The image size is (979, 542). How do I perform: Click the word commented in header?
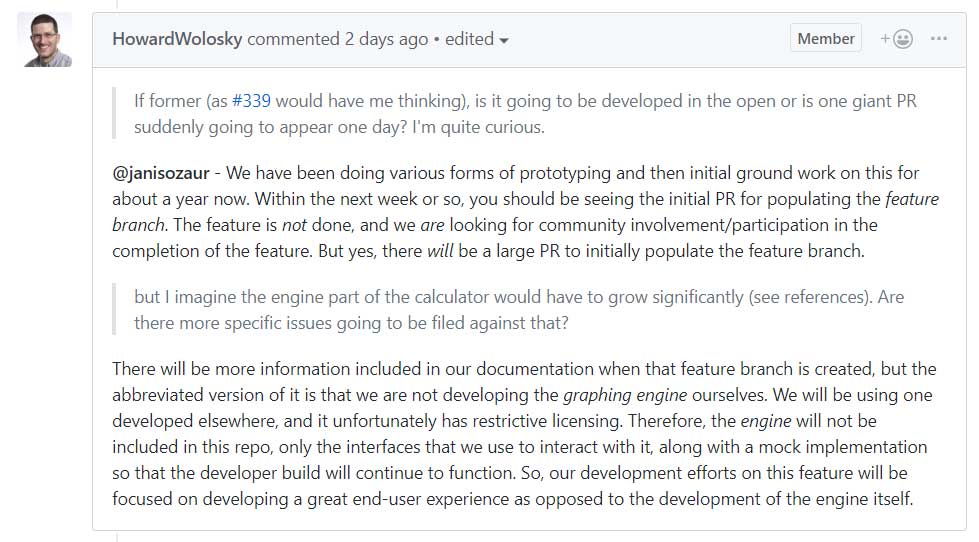[293, 39]
